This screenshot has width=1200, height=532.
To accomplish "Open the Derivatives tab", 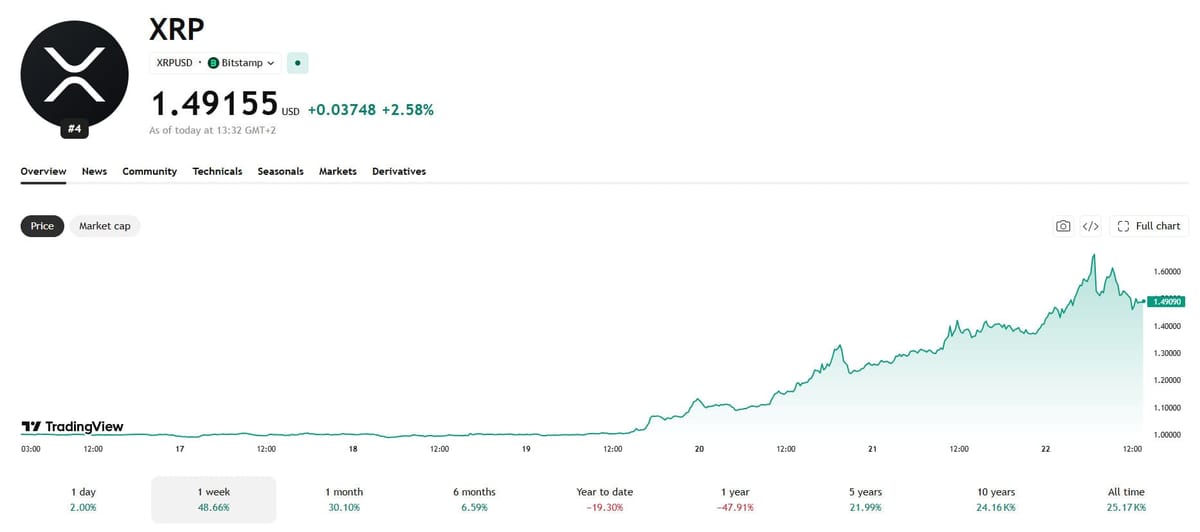I will [x=399, y=171].
